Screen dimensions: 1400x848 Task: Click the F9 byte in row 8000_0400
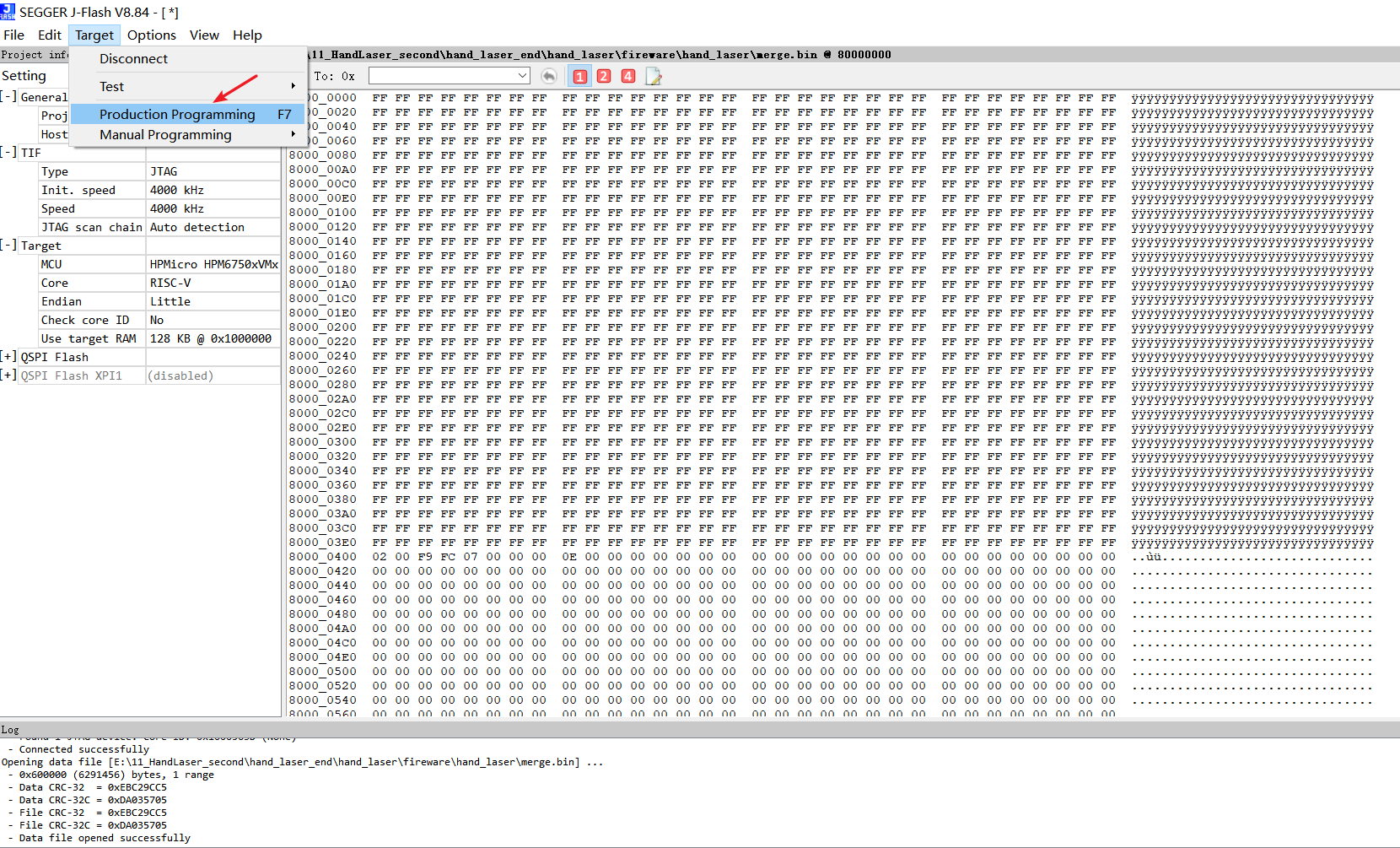pos(425,557)
